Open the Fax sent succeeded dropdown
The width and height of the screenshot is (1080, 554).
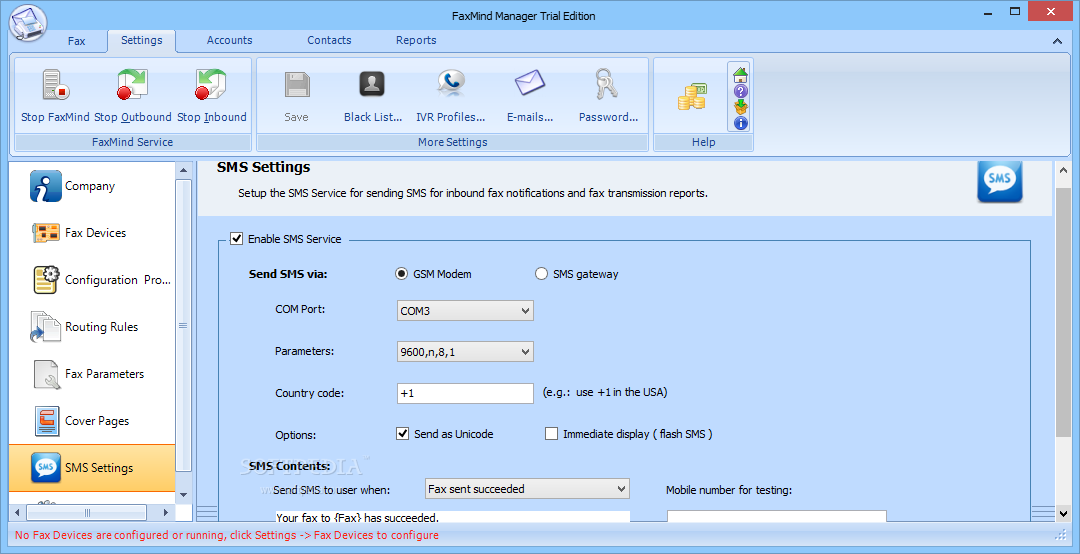tap(527, 489)
